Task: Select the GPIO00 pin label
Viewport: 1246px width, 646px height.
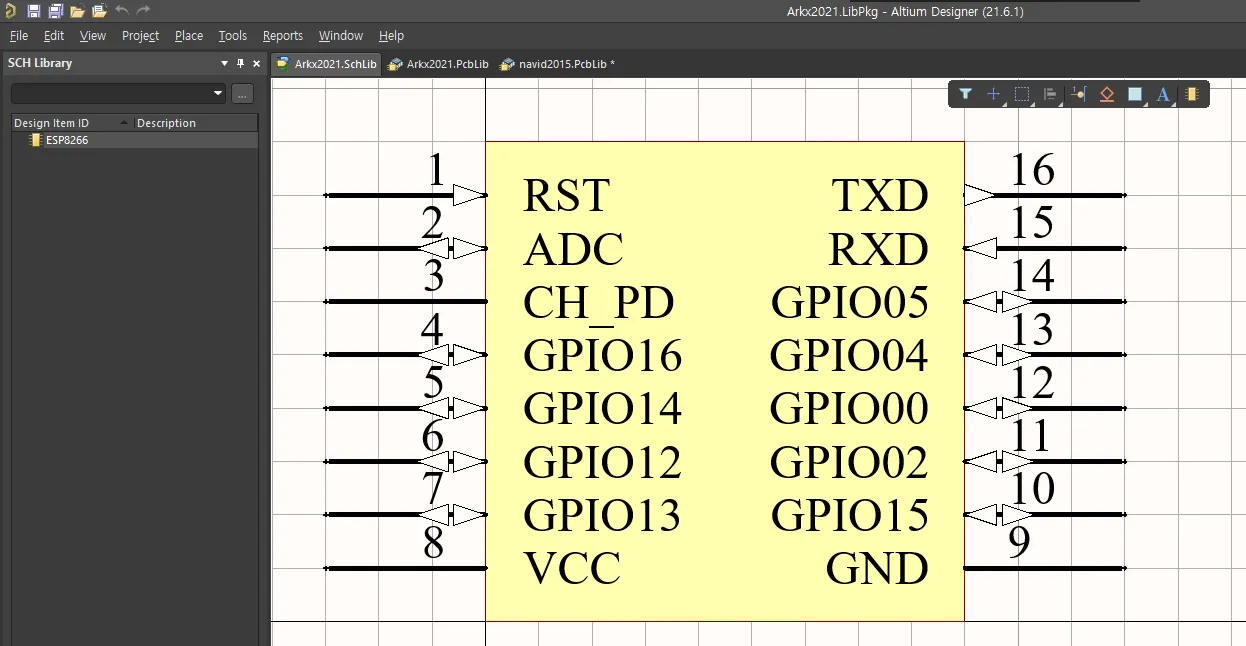Action: click(849, 409)
